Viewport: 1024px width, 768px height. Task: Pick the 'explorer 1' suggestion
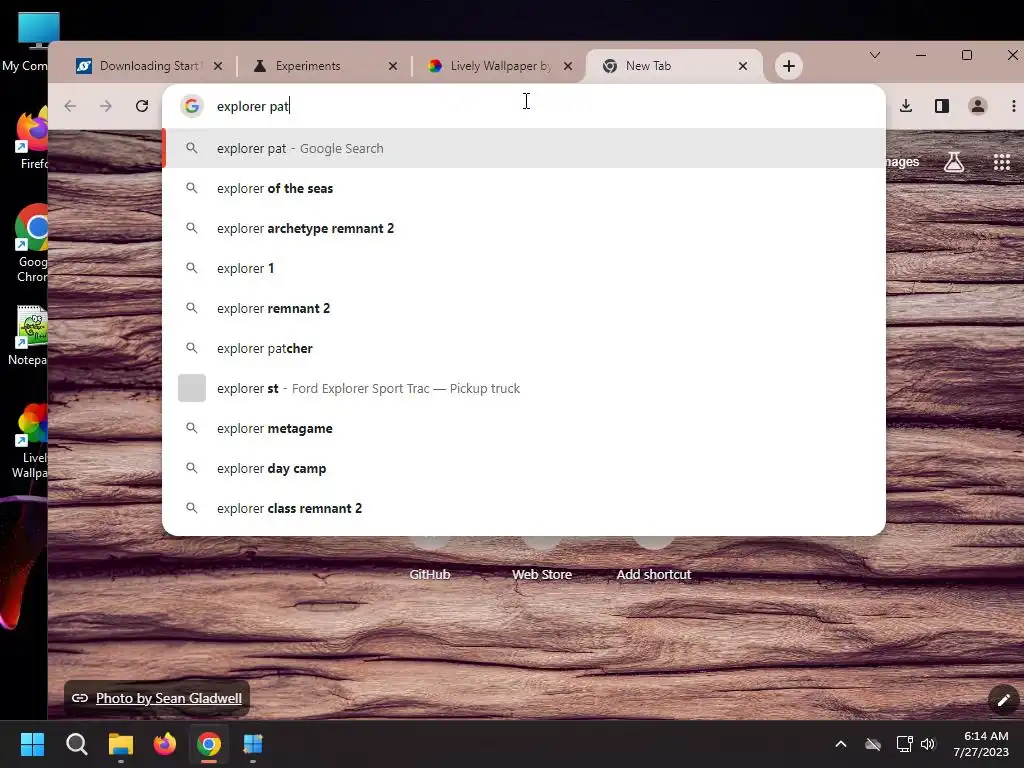(x=524, y=268)
